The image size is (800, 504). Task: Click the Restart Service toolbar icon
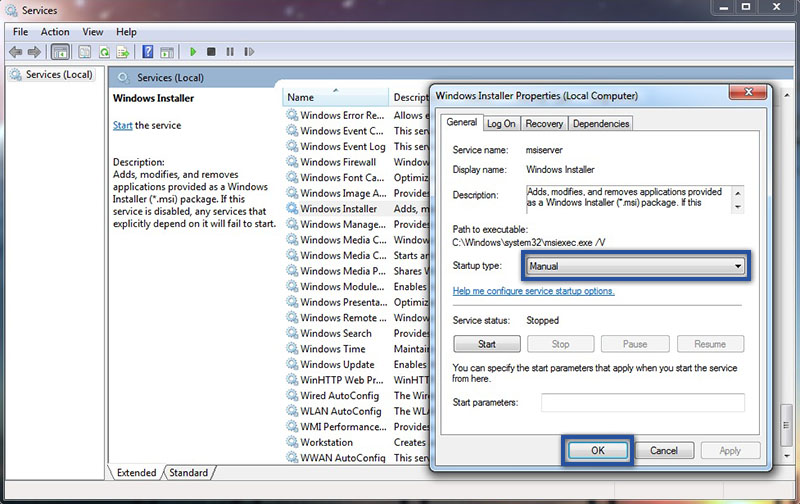[249, 52]
